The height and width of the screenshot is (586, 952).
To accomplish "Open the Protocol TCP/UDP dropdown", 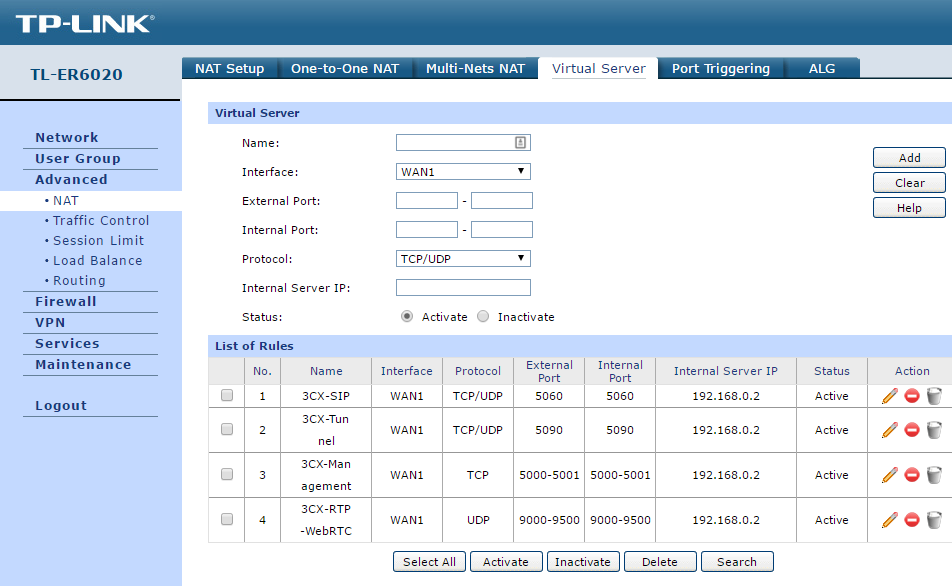I will [463, 259].
